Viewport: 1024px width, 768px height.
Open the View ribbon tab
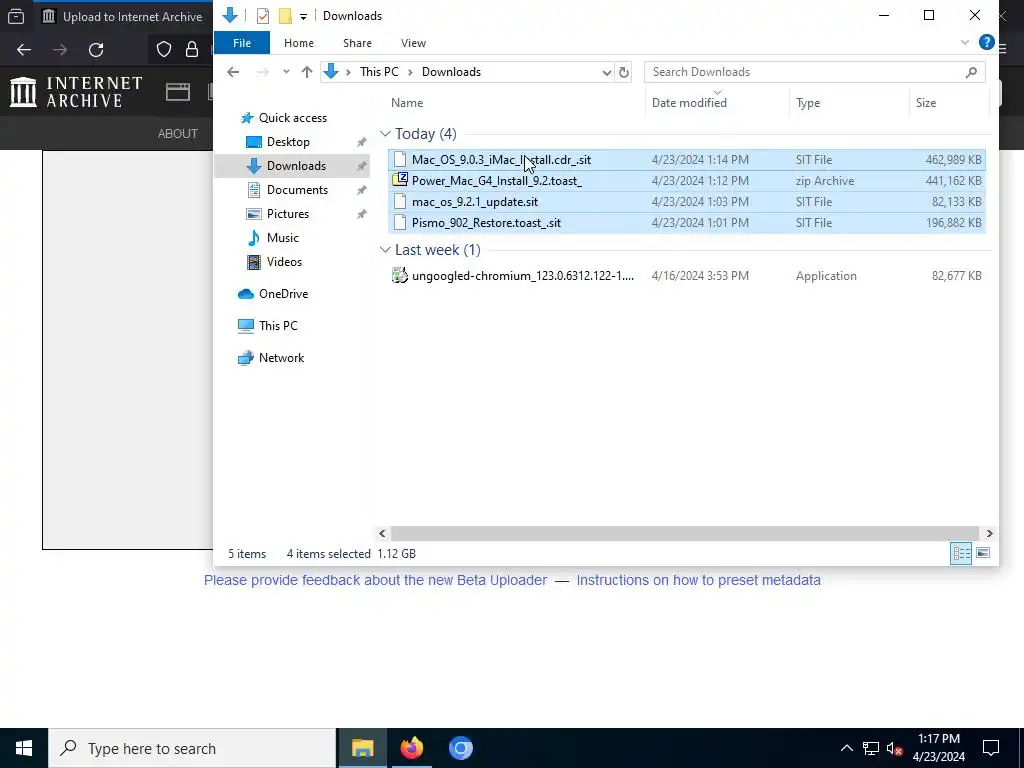point(413,43)
